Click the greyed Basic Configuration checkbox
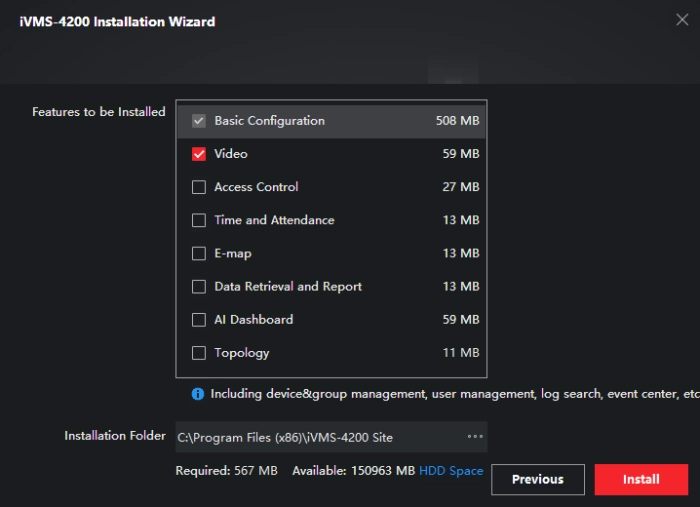The height and width of the screenshot is (507, 700). pyautogui.click(x=199, y=121)
